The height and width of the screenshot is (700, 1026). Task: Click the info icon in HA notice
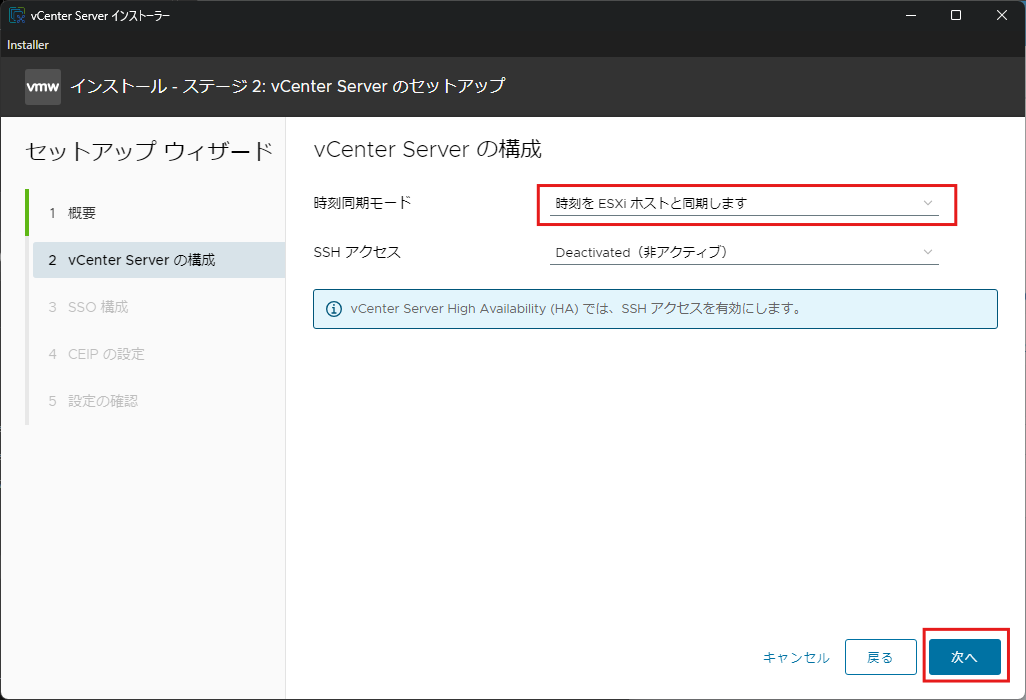tap(334, 309)
